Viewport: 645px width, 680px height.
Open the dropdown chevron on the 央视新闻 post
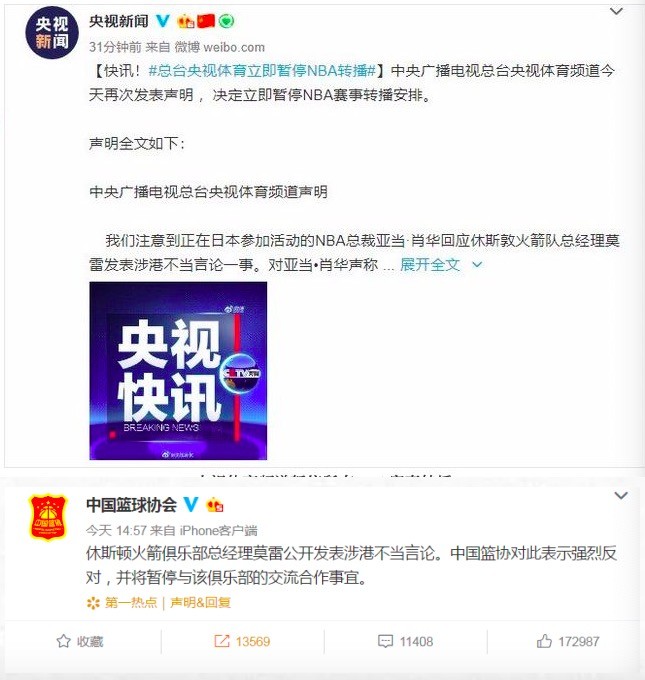[x=616, y=12]
